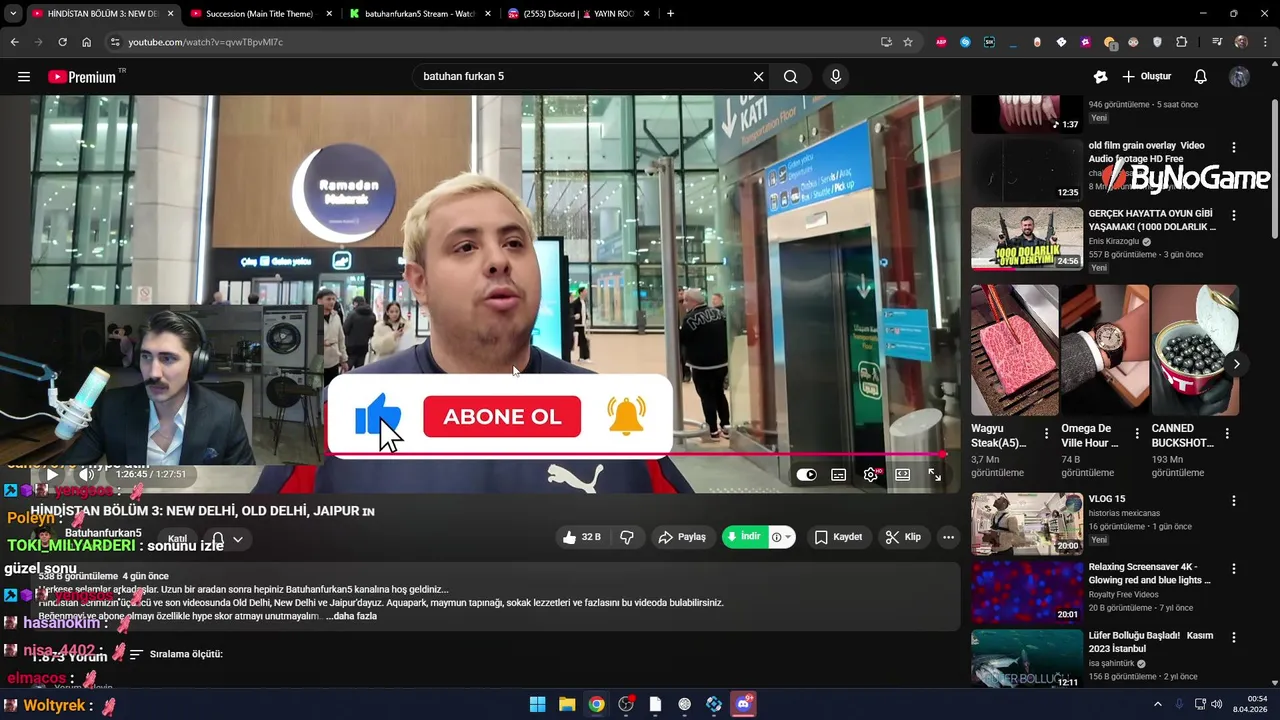Switch to batuhanfurkan5 Stream tab

pos(420,14)
